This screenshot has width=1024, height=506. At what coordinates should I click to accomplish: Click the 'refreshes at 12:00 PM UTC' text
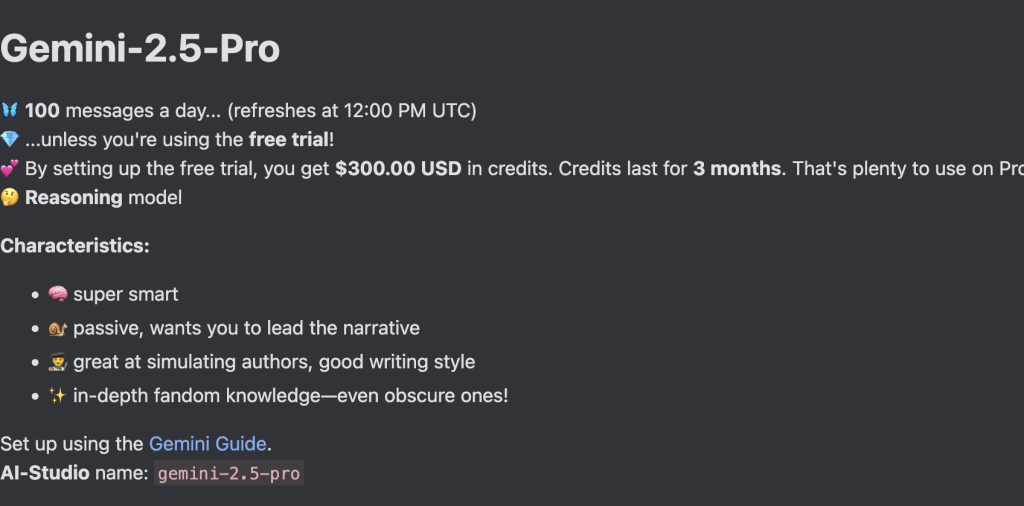click(x=352, y=110)
